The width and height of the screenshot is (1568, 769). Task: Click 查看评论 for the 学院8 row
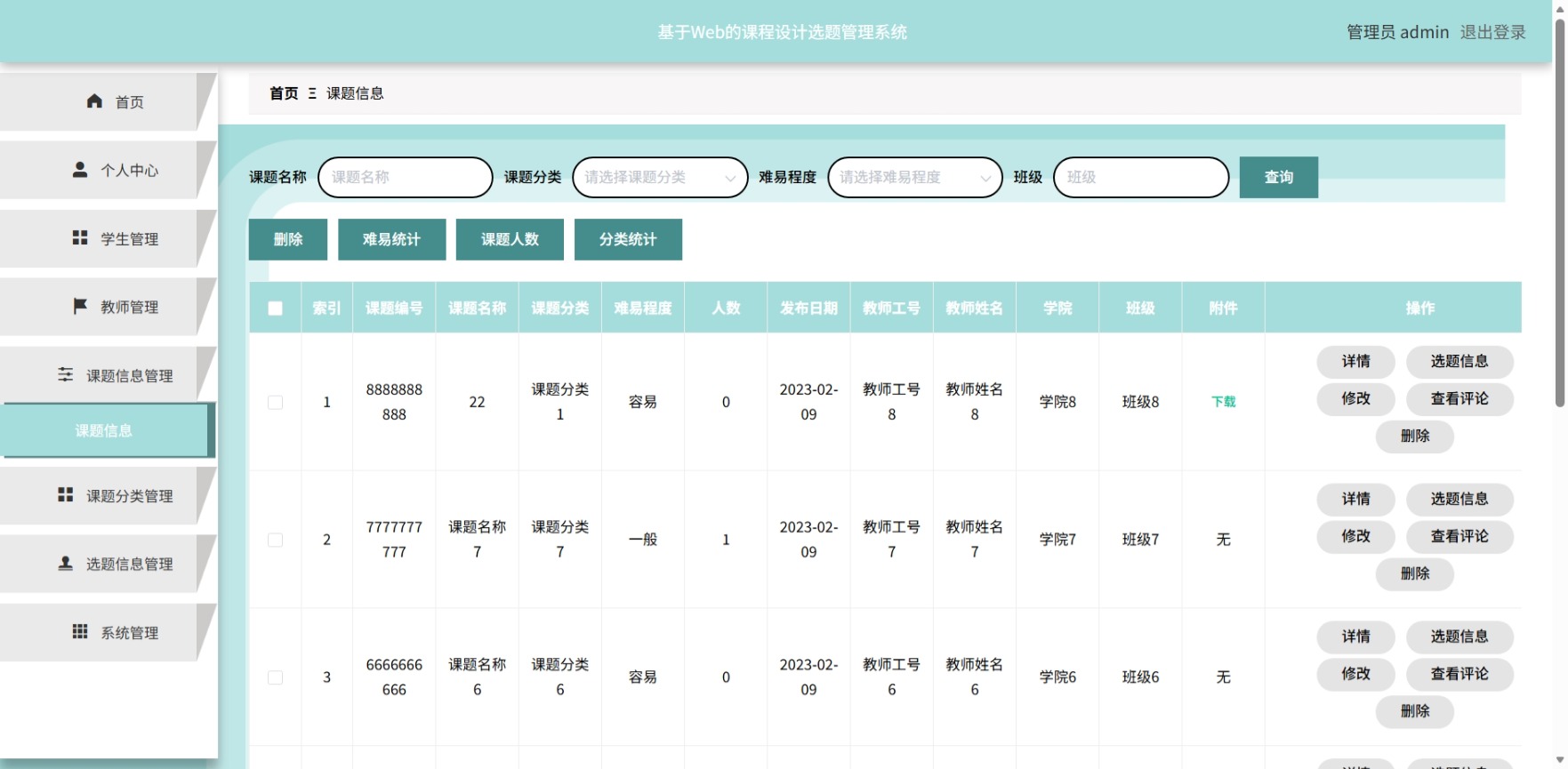[1459, 398]
